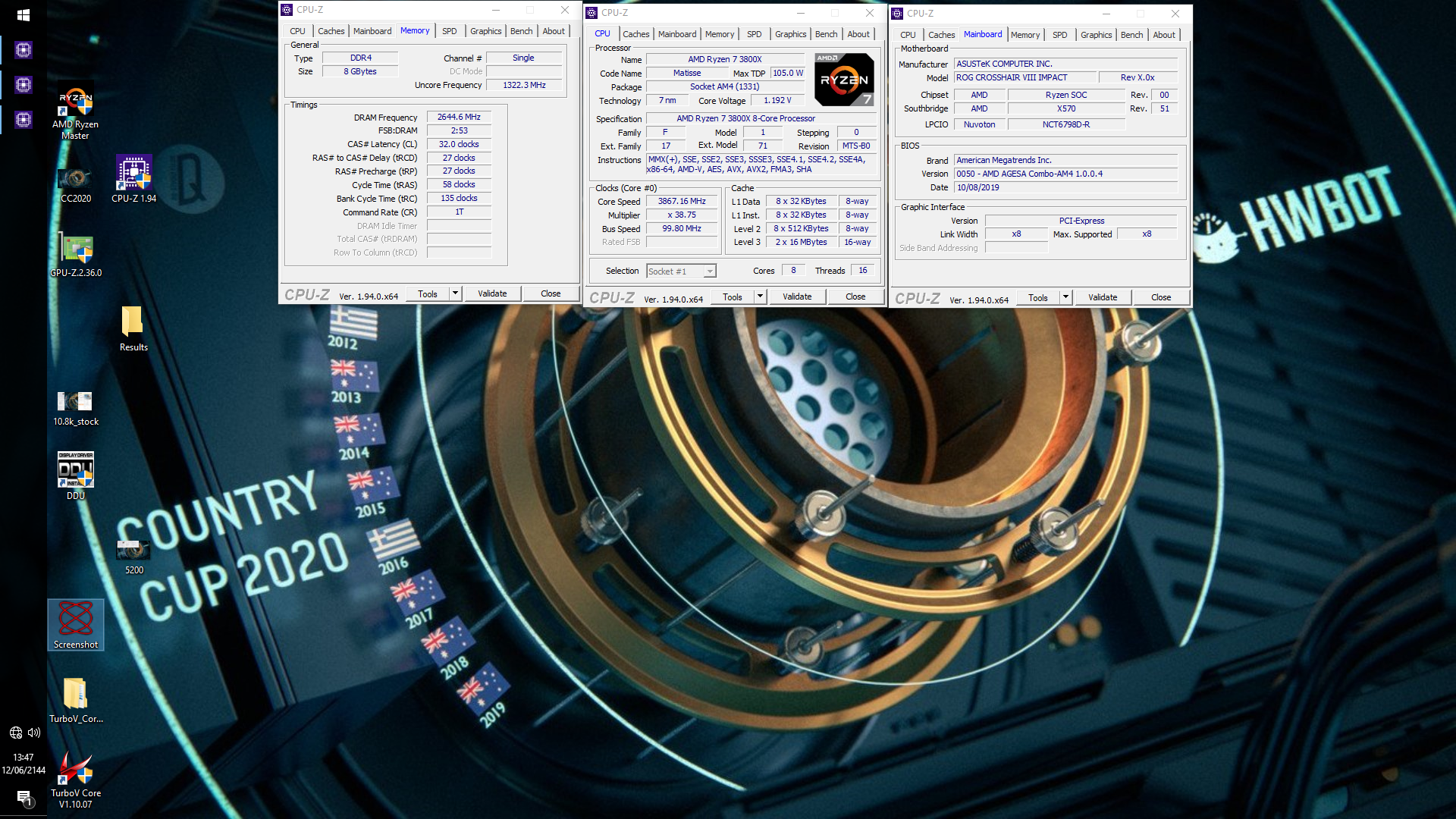Open Bench tab in Memory window

521,31
